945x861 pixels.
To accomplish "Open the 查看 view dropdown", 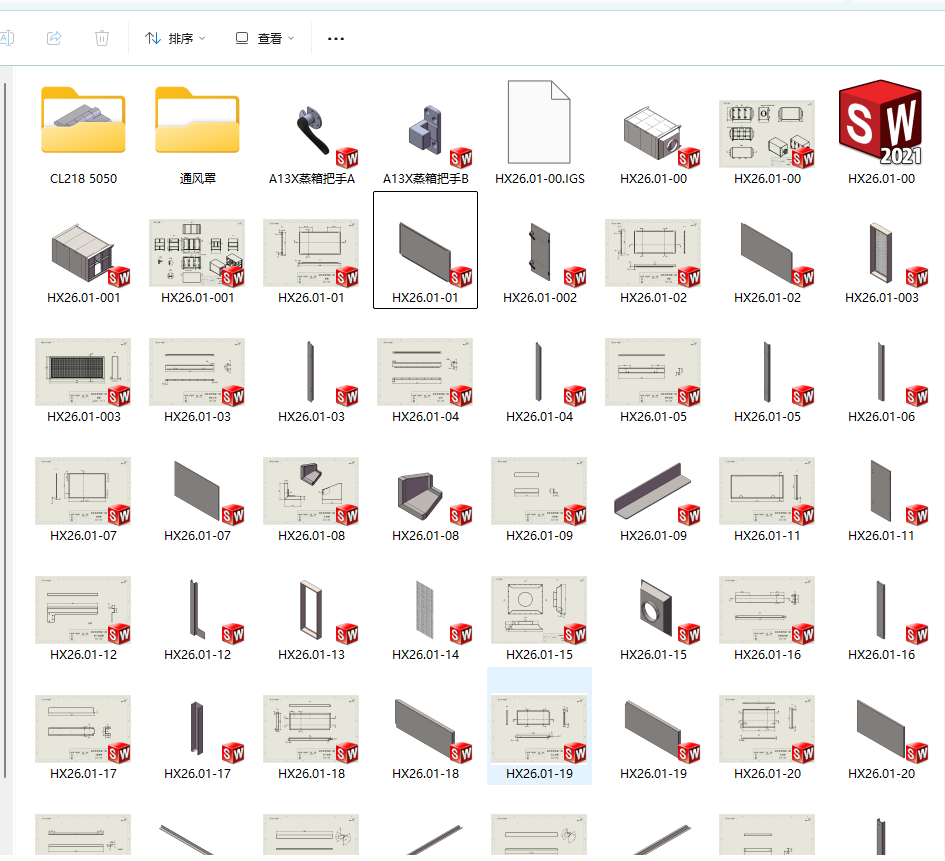I will coord(265,39).
